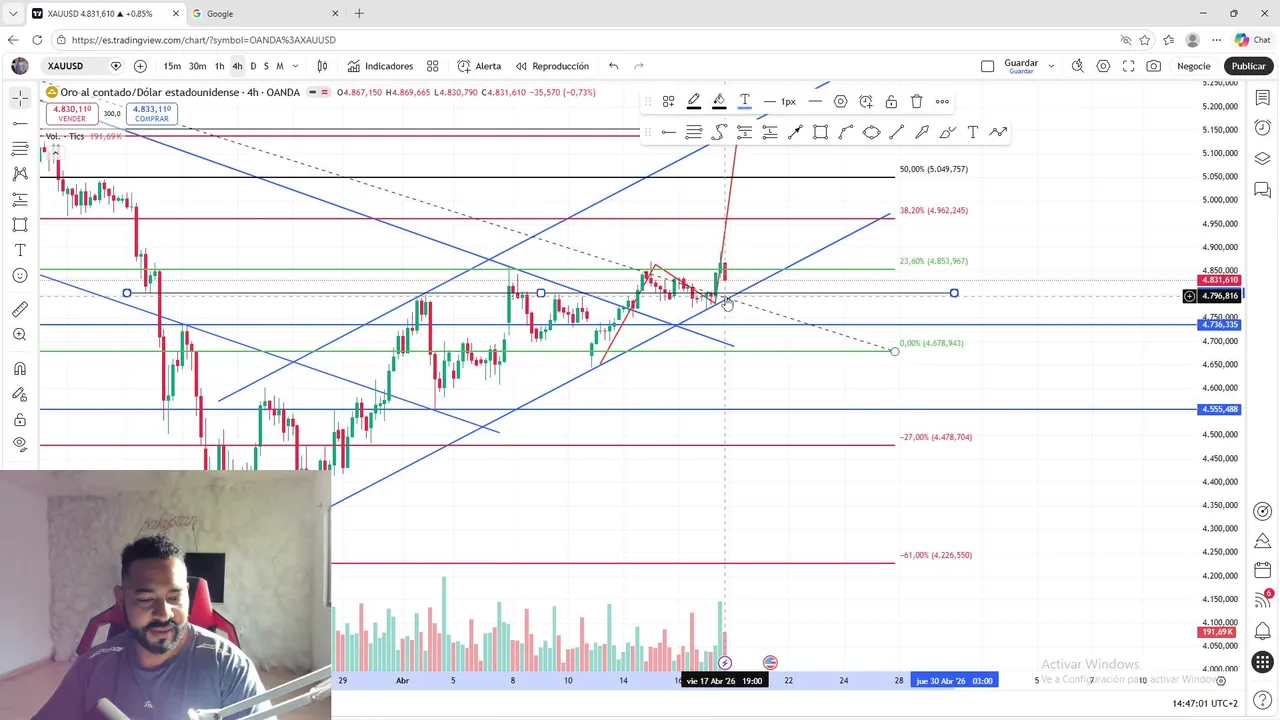The width and height of the screenshot is (1280, 720).
Task: Click the line color pencil icon
Action: point(694,101)
